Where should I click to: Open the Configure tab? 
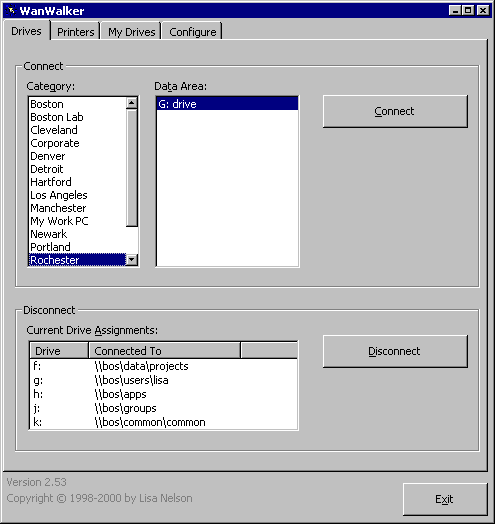tap(192, 32)
